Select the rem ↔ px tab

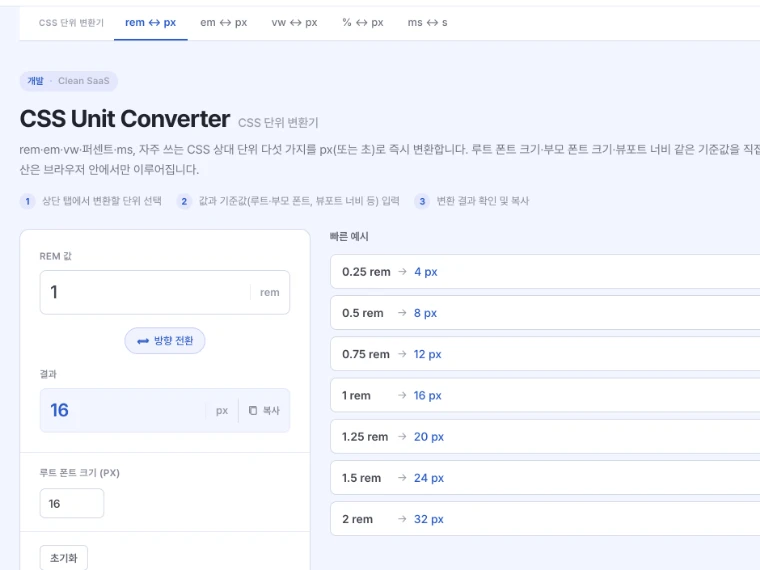(151, 23)
